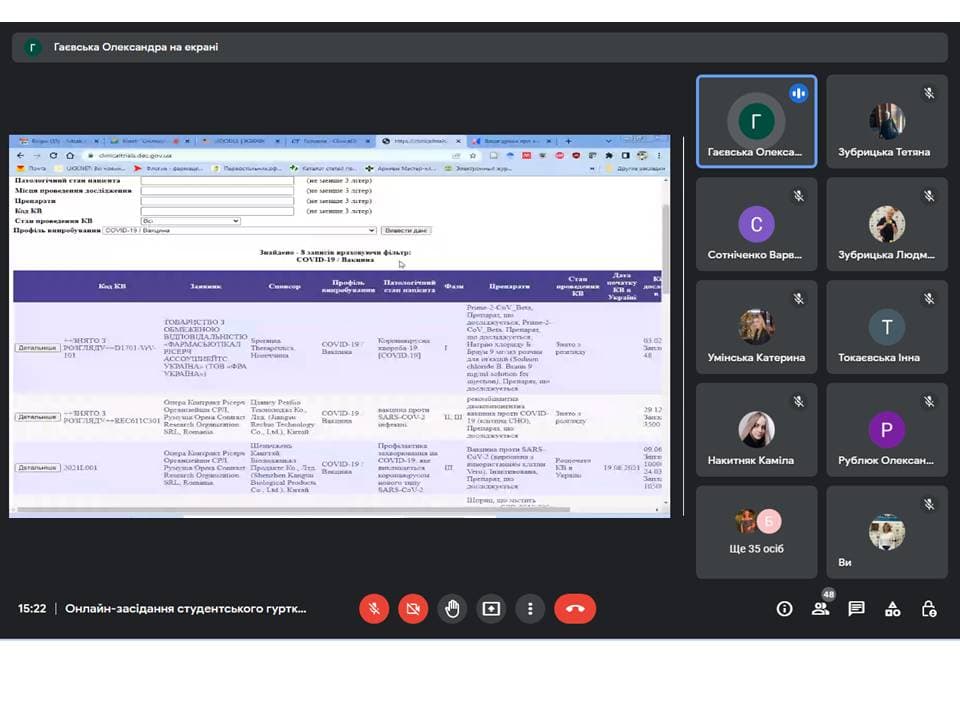
Task: Click the present screen button
Action: coord(491,609)
